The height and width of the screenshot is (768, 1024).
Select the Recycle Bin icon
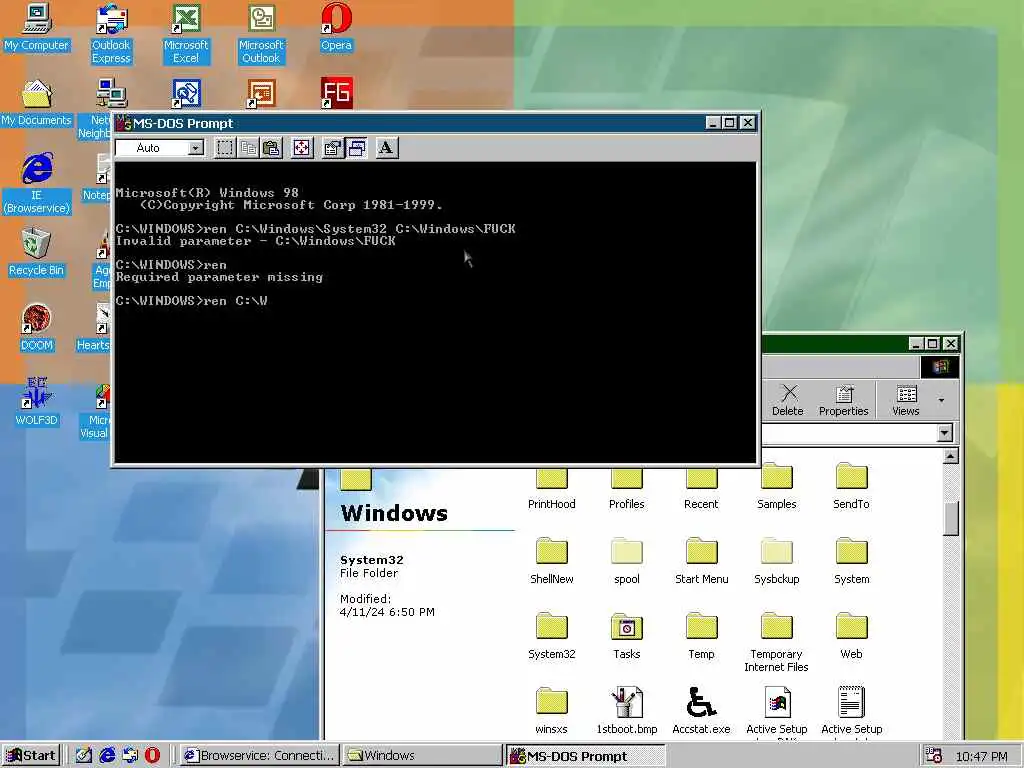[x=37, y=253]
